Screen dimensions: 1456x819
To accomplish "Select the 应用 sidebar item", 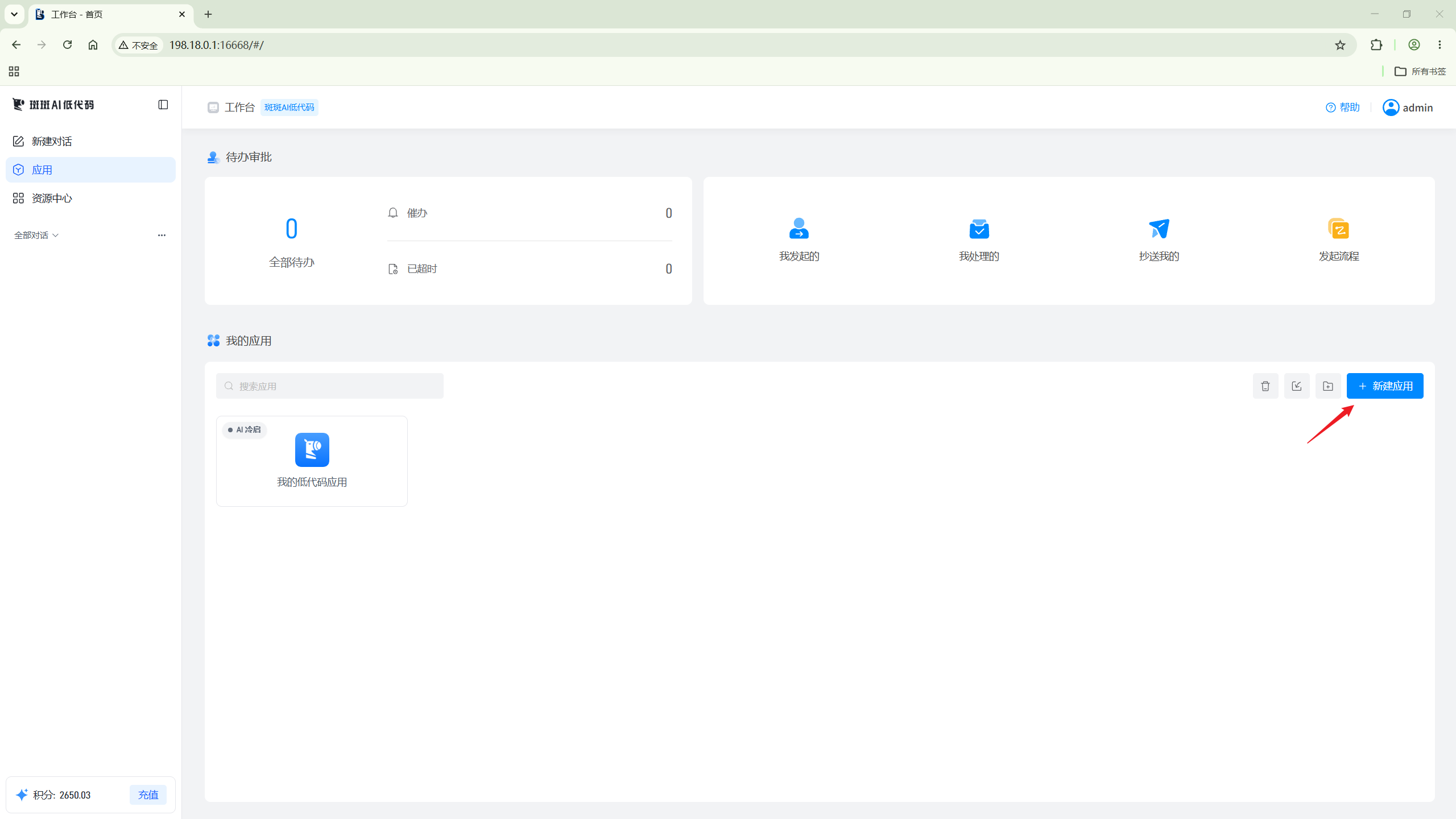I will [x=90, y=169].
